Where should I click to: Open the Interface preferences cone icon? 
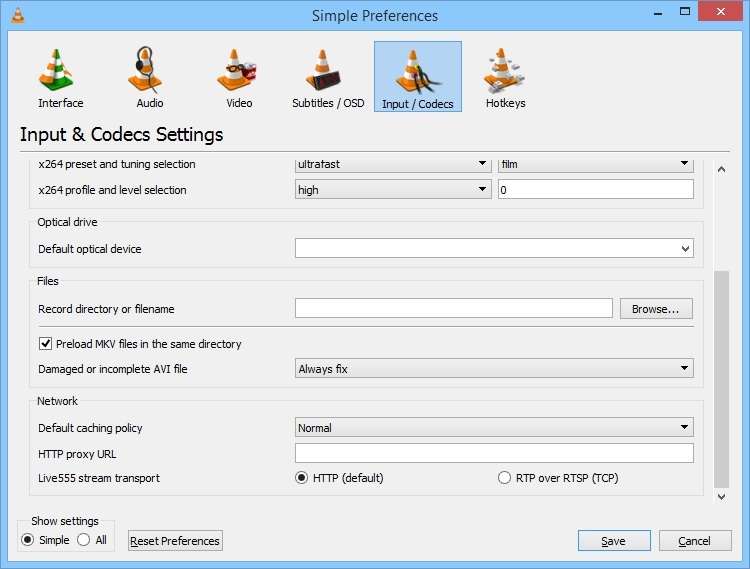pyautogui.click(x=57, y=70)
